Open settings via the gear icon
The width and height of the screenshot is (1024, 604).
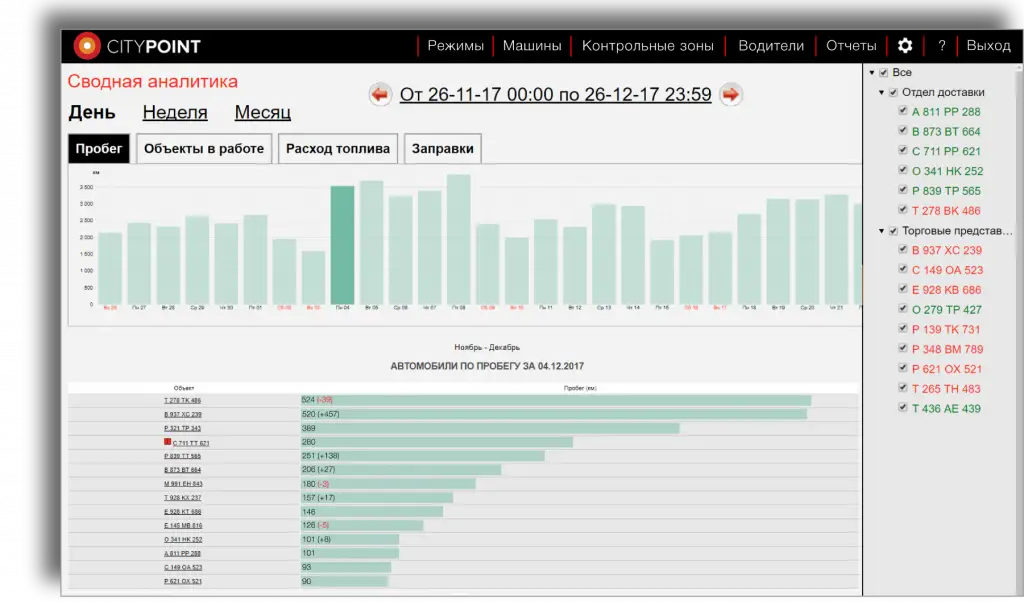[x=905, y=46]
